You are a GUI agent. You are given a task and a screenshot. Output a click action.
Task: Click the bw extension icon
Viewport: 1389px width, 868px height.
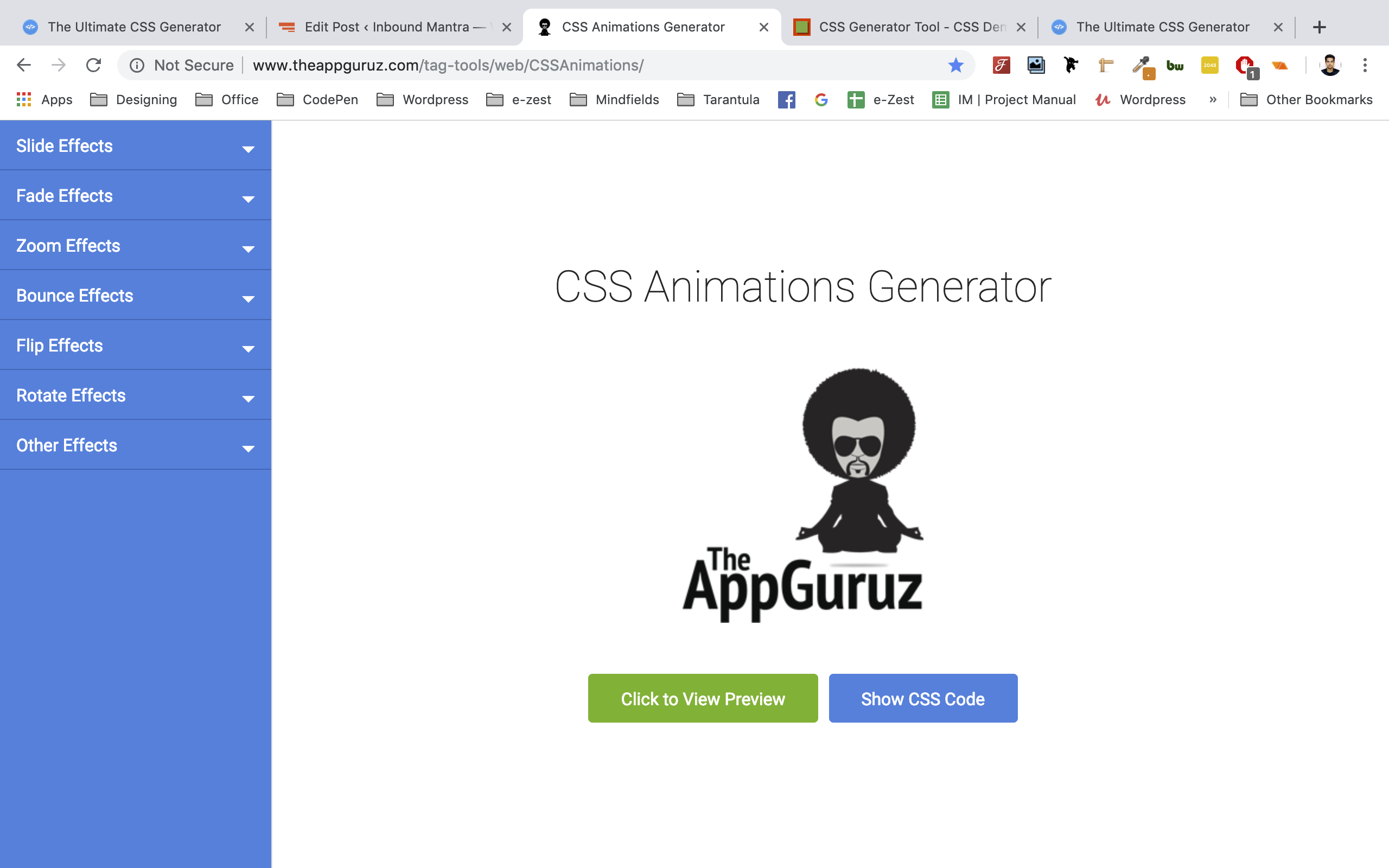[x=1175, y=66]
